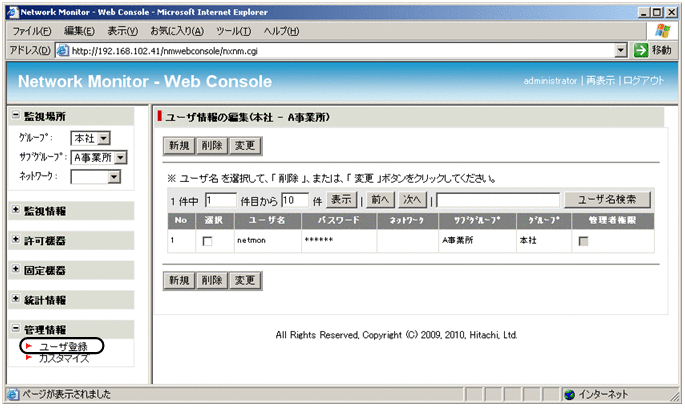This screenshot has height=408, width=685.
Task: Collapse the 監視場所 section
Action: (x=16, y=115)
